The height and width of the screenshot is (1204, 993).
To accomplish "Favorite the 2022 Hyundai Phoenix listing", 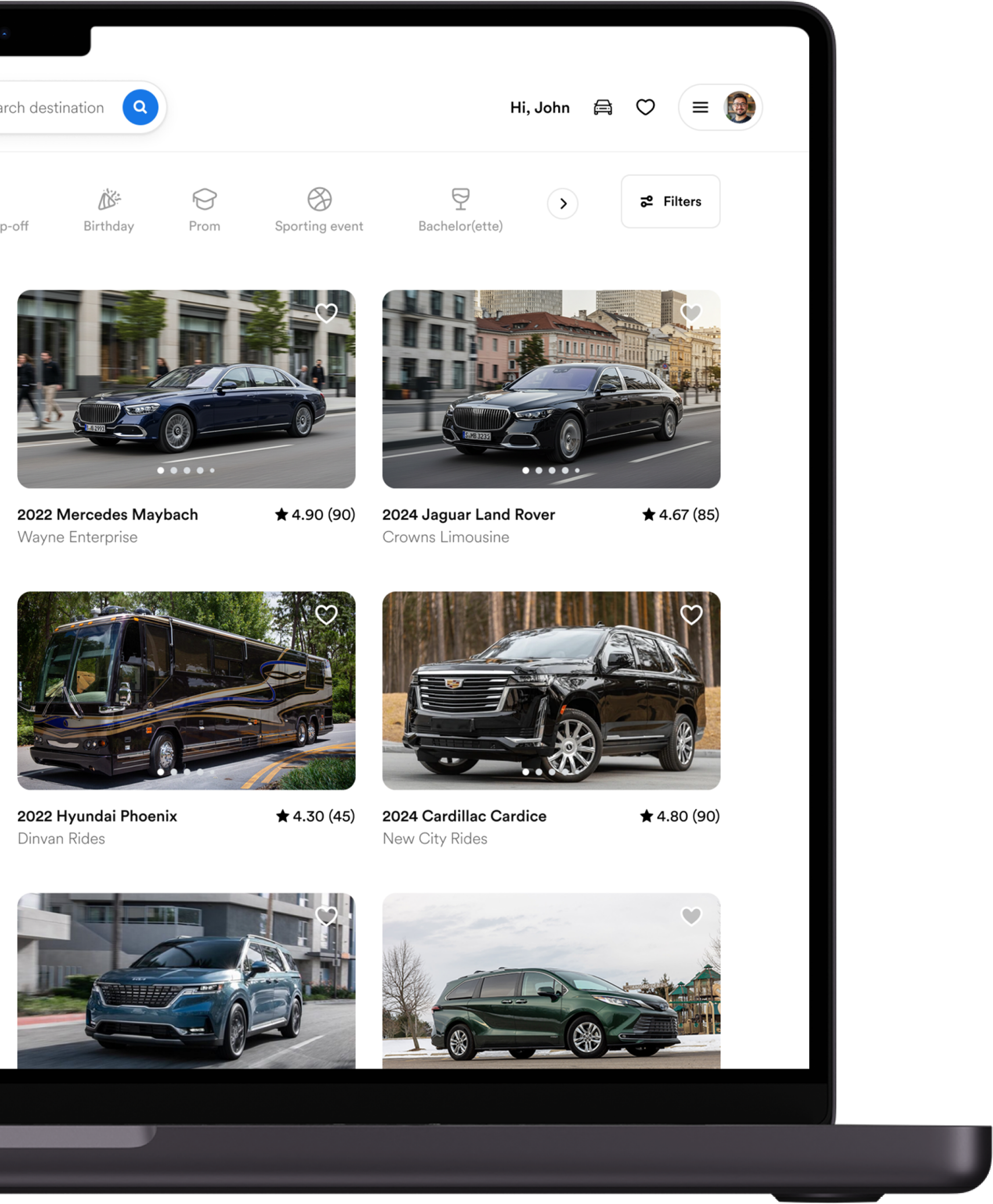I will click(x=326, y=615).
